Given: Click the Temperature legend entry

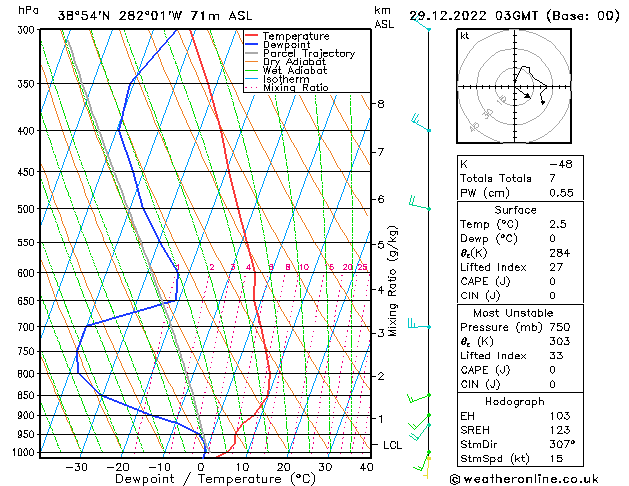Looking at the screenshot, I should [287, 36].
